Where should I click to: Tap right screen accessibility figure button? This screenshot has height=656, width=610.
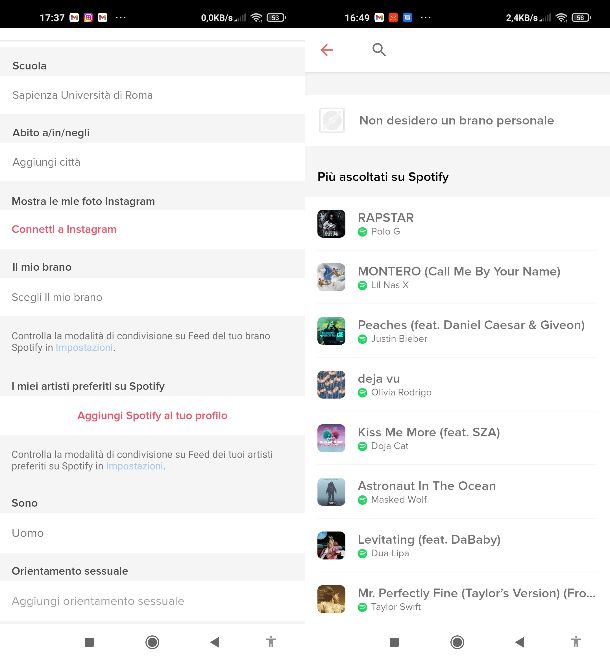pos(576,641)
